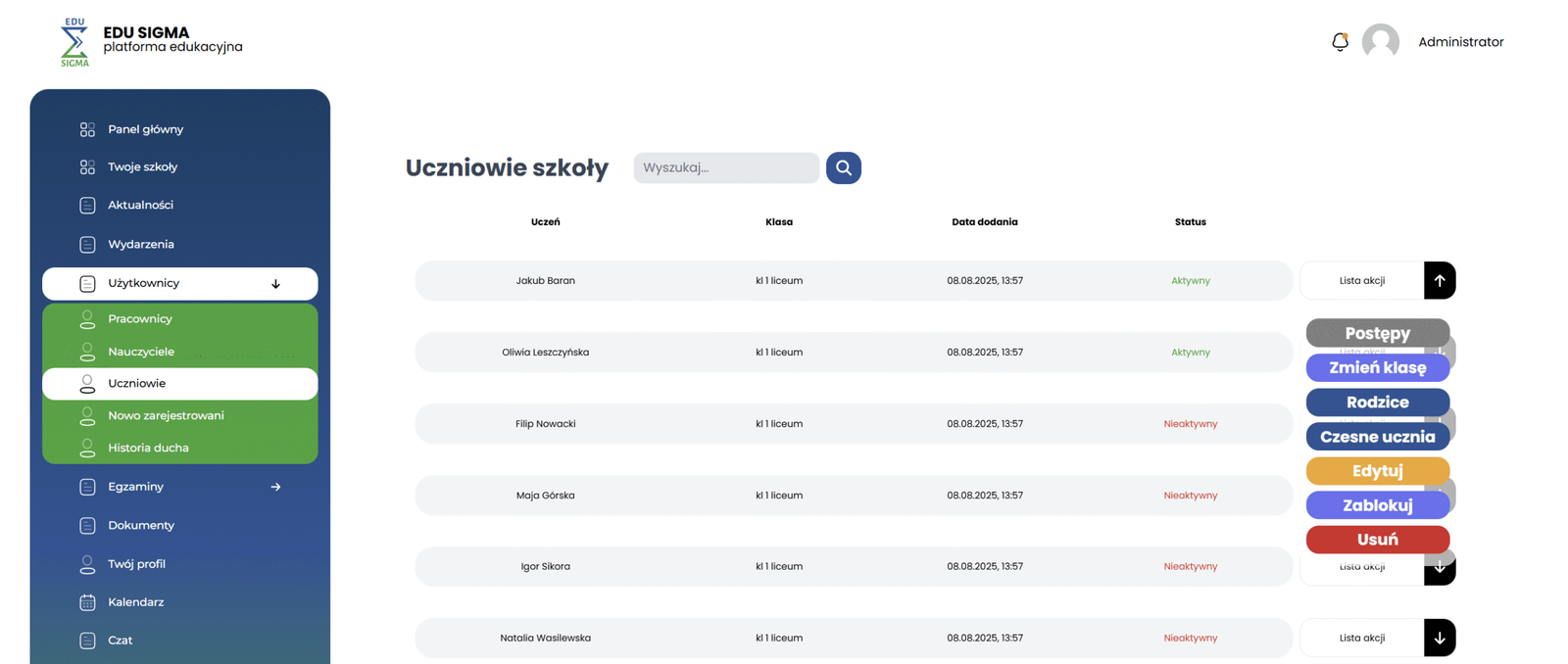Click the notification bell icon

[x=1340, y=42]
